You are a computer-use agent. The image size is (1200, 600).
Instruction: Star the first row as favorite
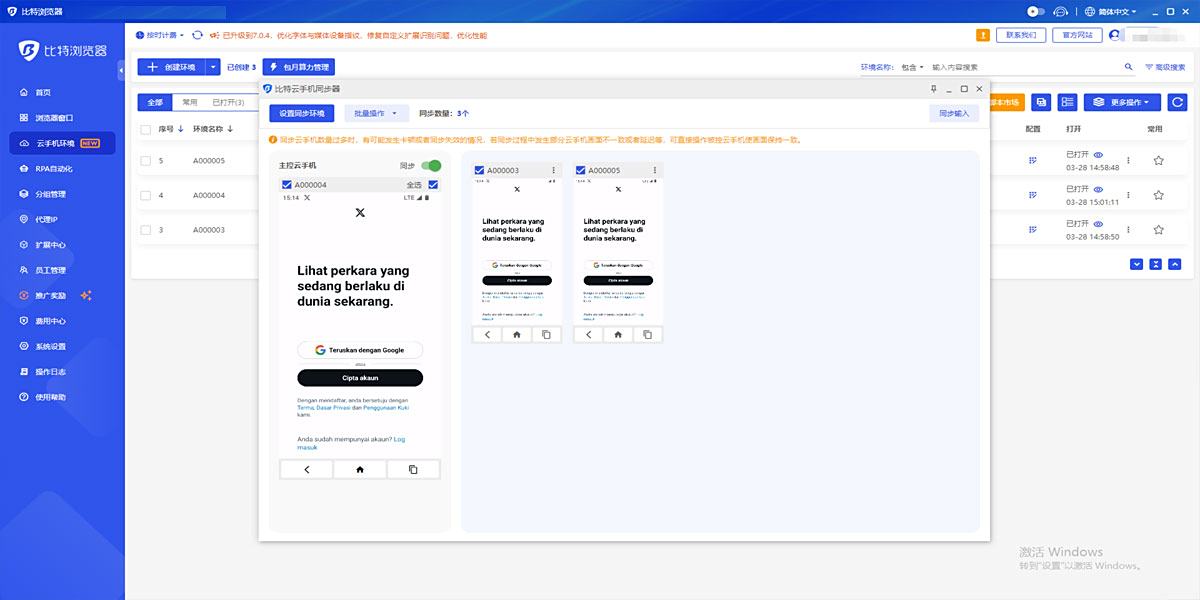(1158, 160)
